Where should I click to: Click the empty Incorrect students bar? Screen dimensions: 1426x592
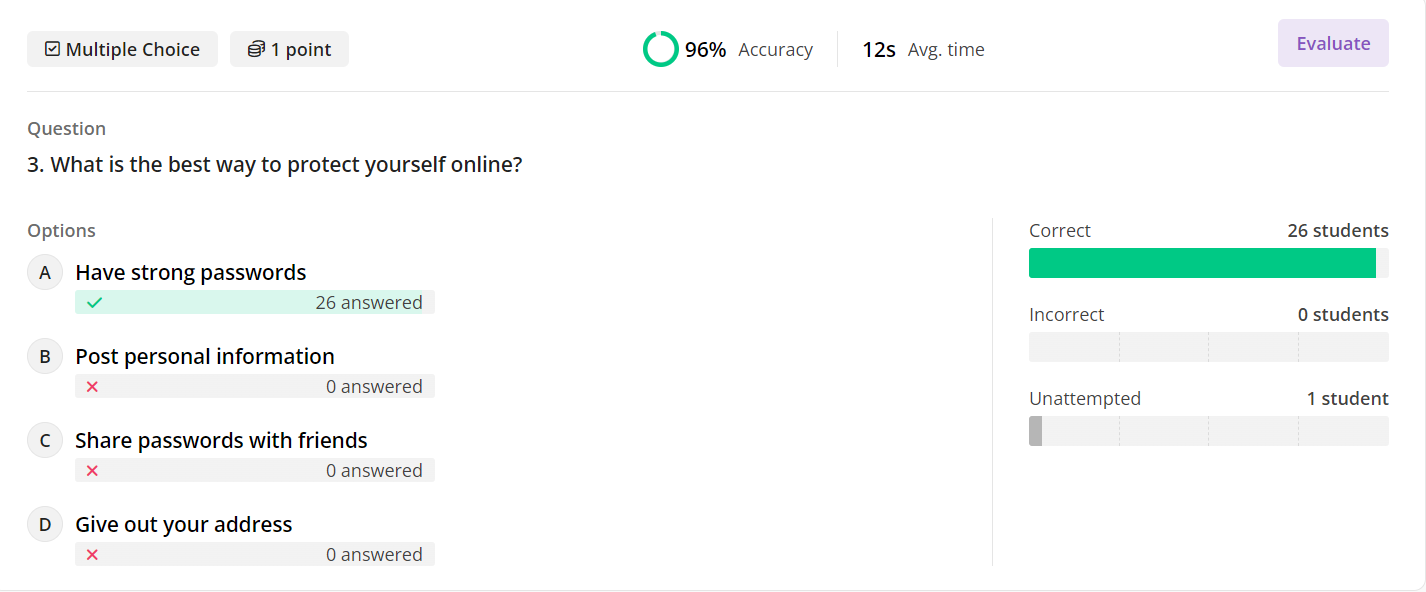1208,347
